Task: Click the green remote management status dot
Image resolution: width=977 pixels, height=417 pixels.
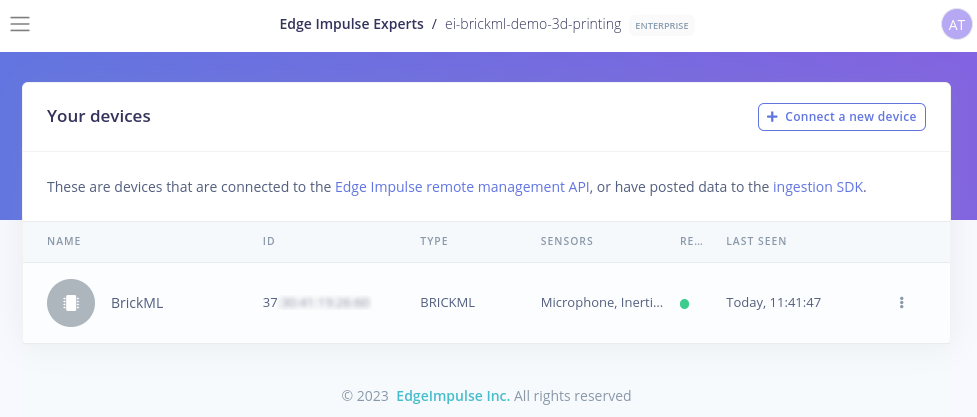Action: click(x=684, y=304)
